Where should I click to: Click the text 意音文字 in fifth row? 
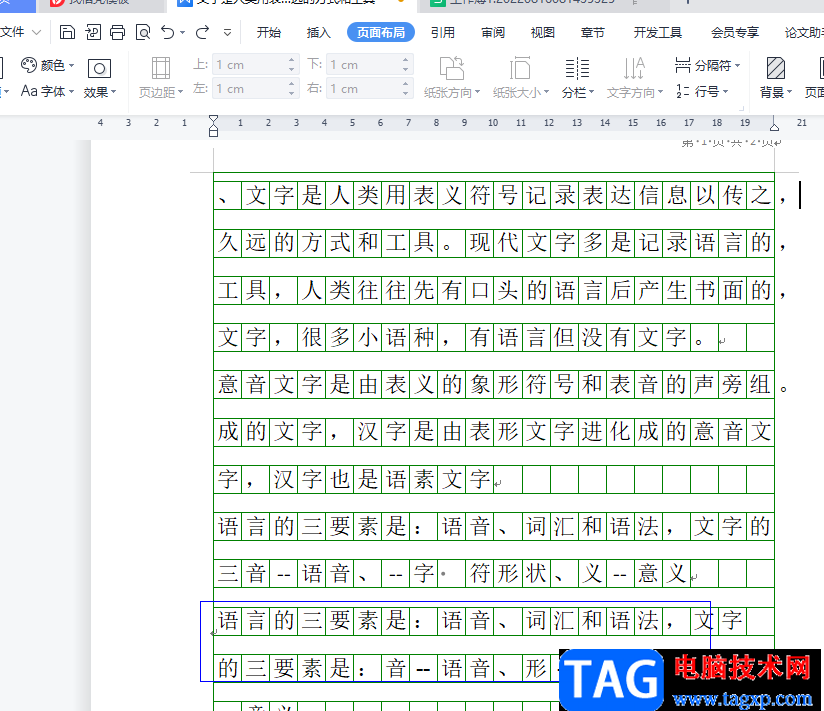click(x=270, y=385)
